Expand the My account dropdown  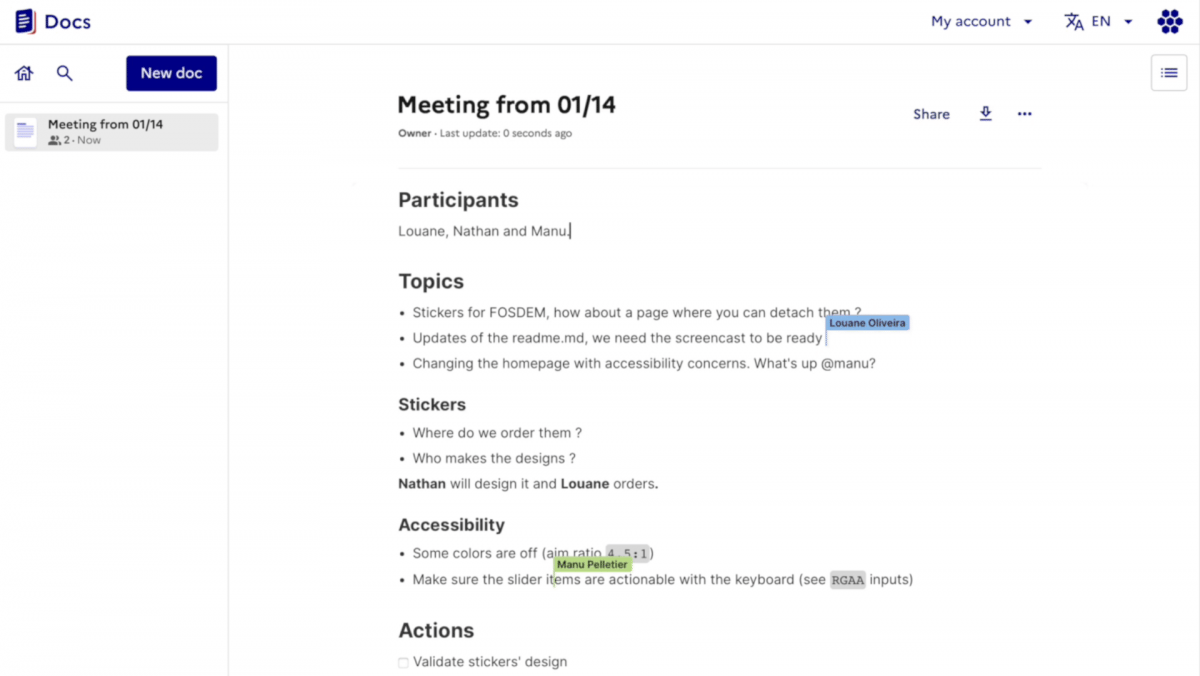point(981,21)
